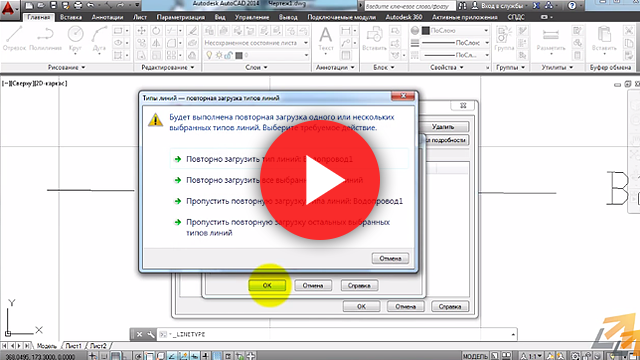The height and width of the screenshot is (360, 640).
Task: Switch to the Вставка ribbon tab
Action: tap(71, 17)
